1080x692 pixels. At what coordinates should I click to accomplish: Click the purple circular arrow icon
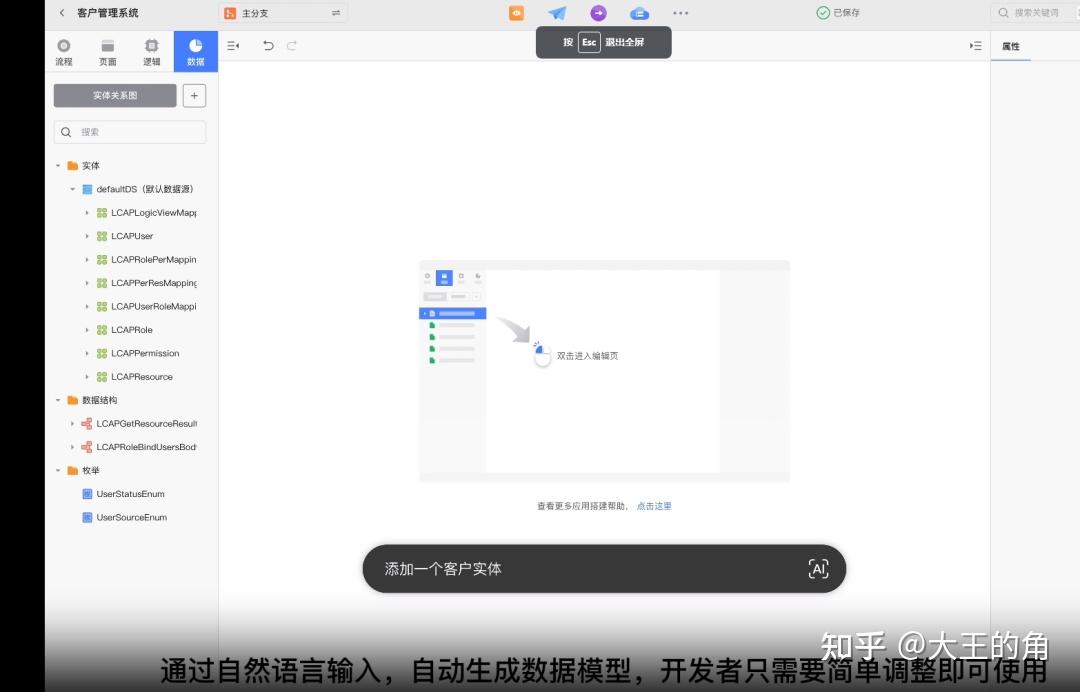tap(599, 12)
